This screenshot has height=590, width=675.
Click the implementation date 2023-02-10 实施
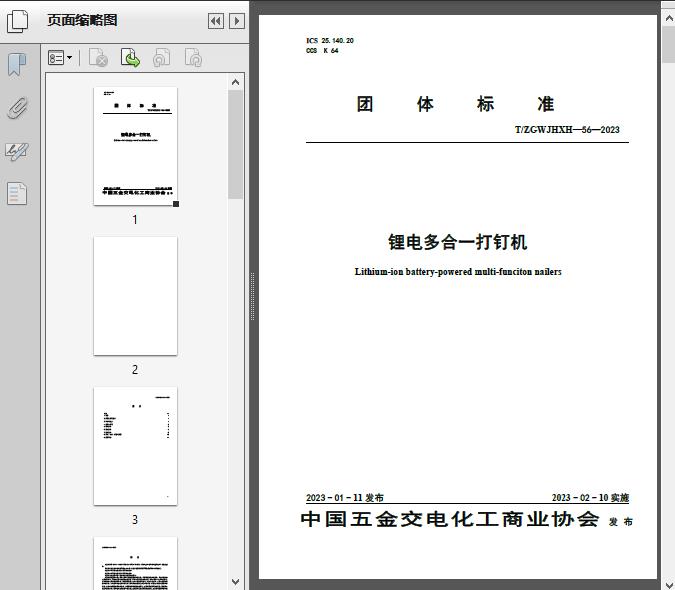[x=590, y=497]
